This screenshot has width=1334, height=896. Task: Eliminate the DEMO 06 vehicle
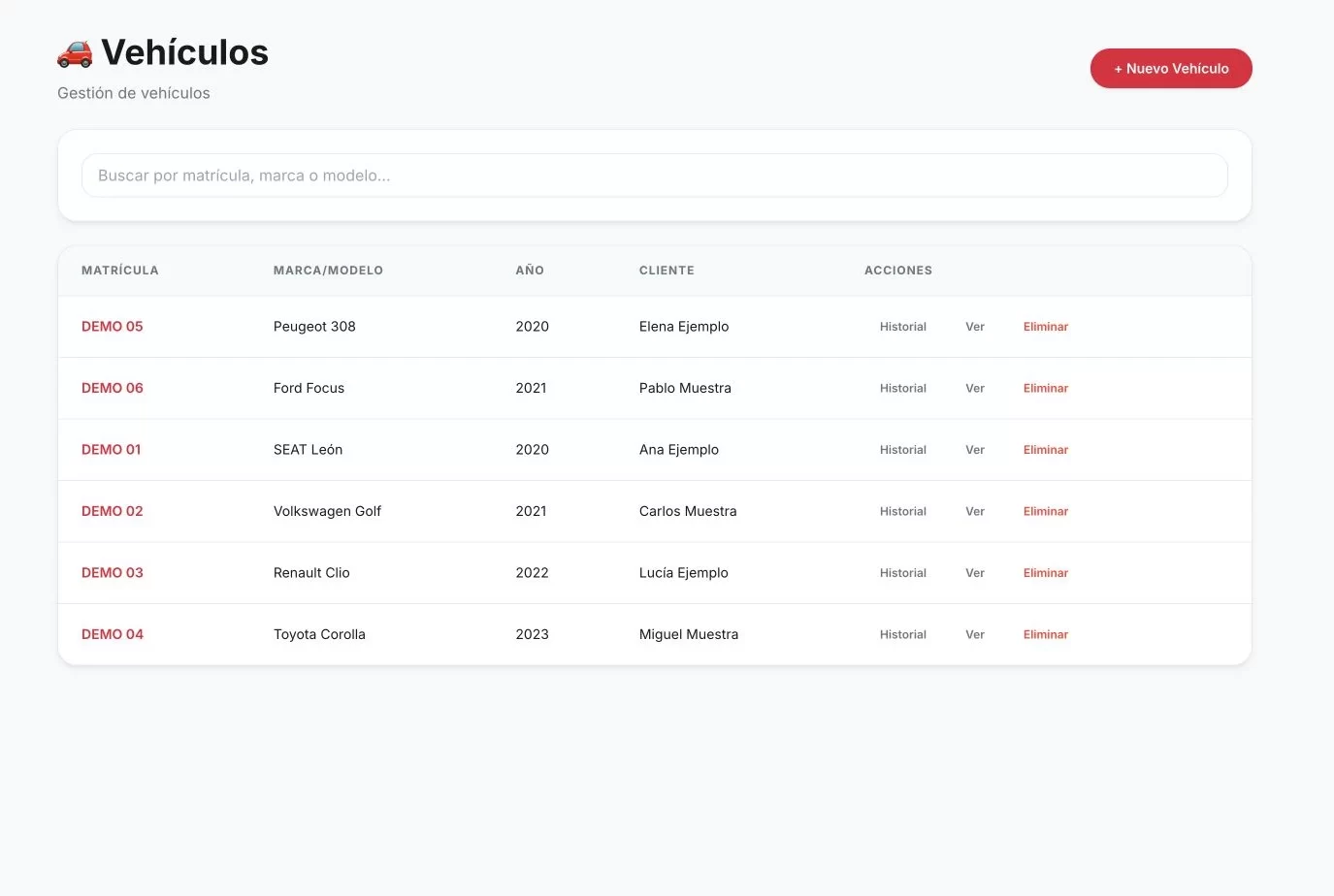point(1046,388)
